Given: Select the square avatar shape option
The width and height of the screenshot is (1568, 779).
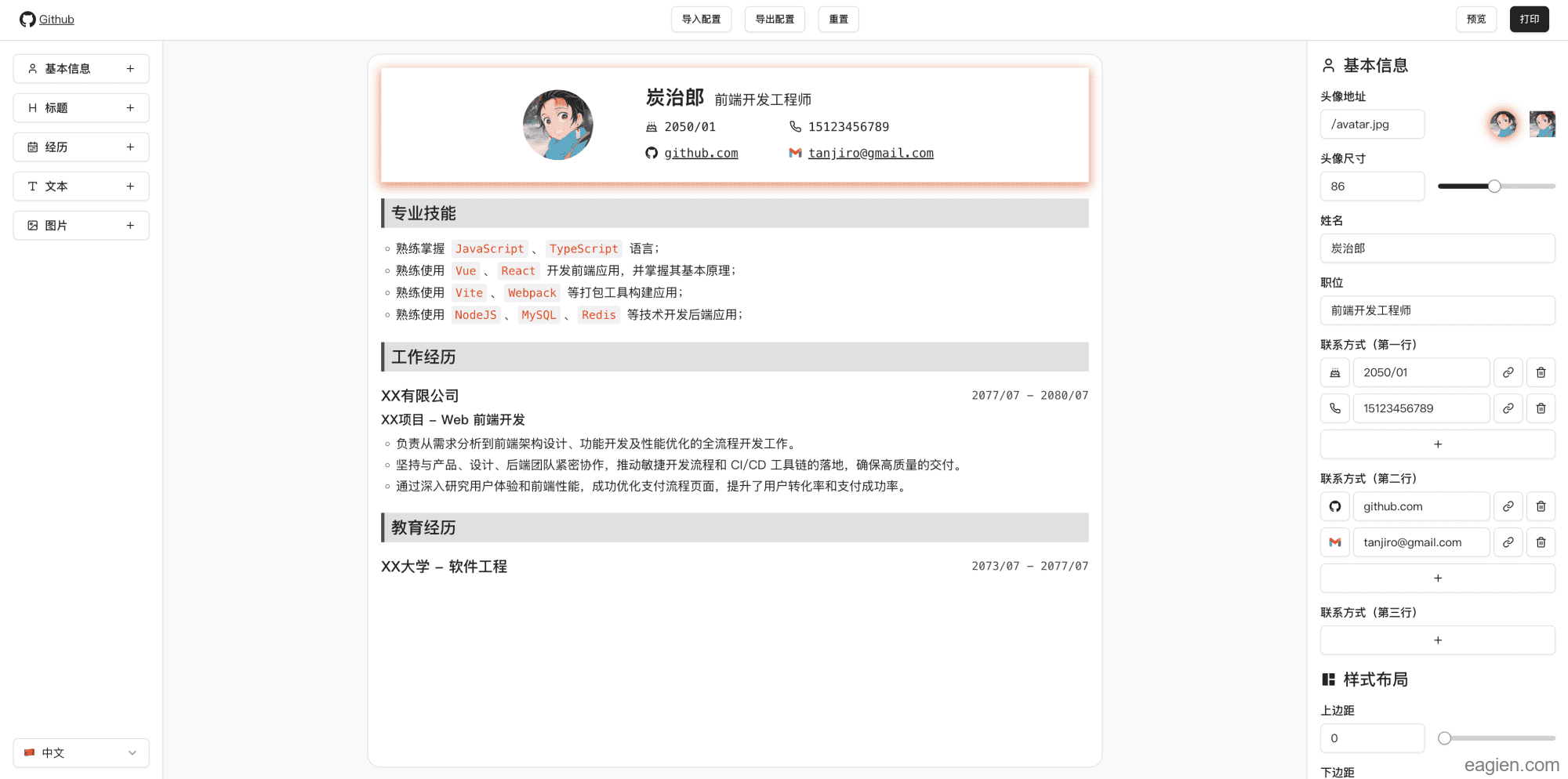Looking at the screenshot, I should [1542, 124].
